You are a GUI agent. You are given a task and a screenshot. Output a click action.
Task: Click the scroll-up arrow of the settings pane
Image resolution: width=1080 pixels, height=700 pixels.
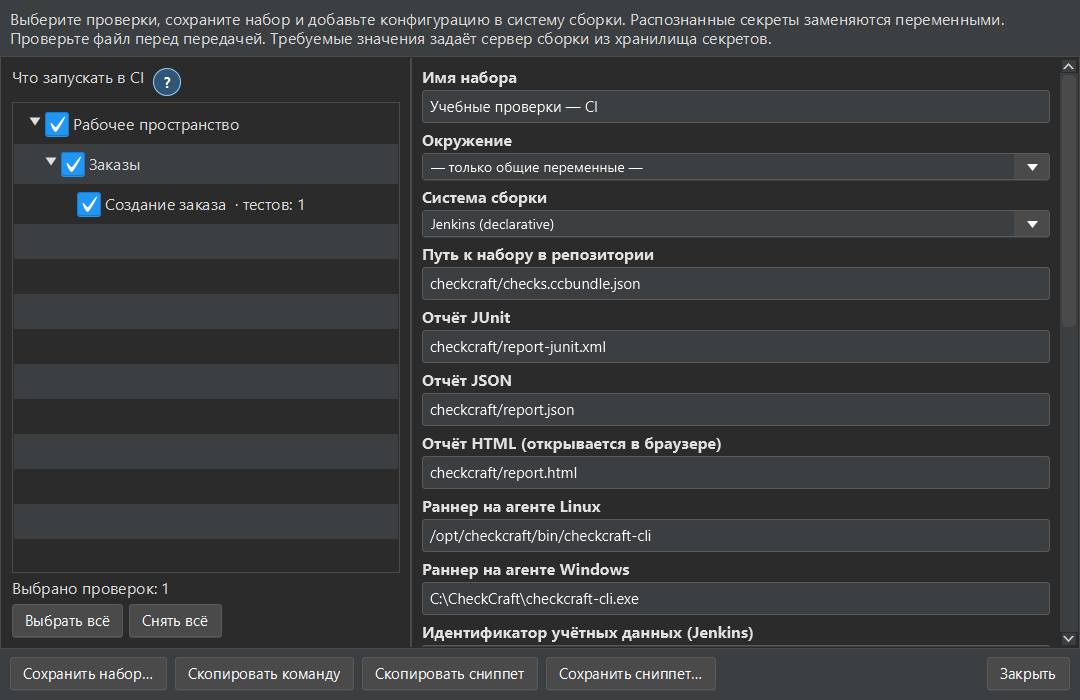1068,66
